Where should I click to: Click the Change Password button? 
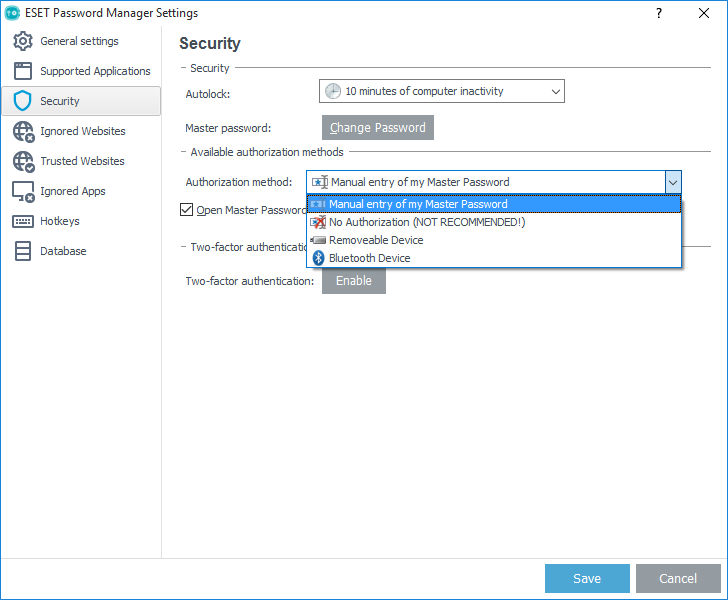(x=378, y=128)
